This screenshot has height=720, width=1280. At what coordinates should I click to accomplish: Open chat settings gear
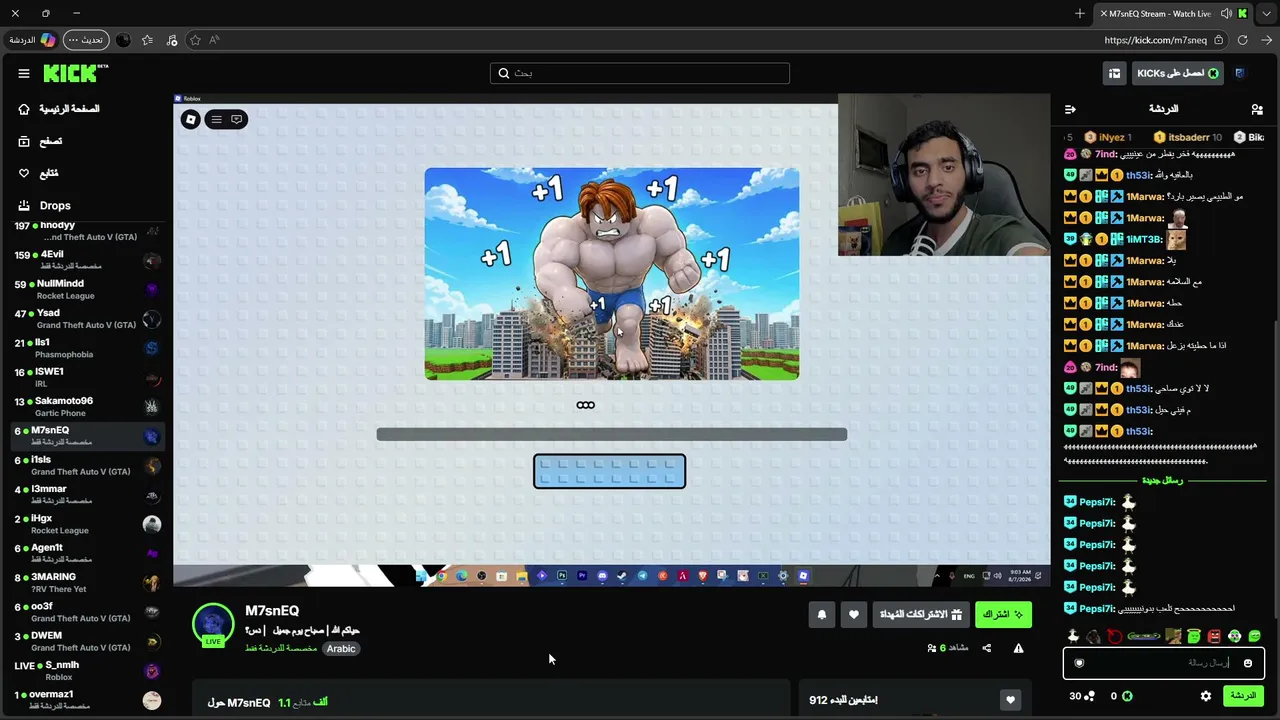click(x=1206, y=696)
